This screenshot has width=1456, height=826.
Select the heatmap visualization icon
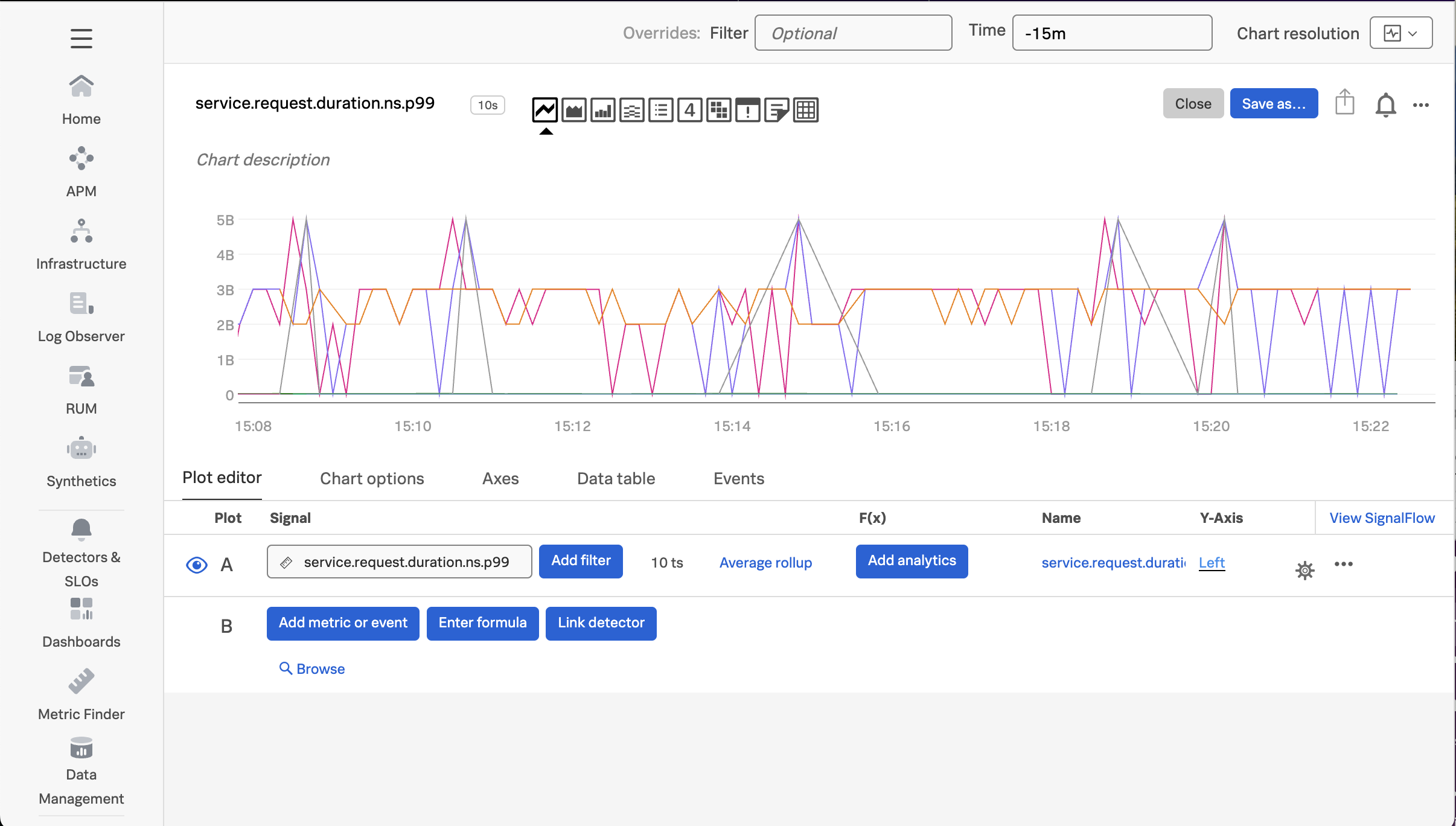click(718, 110)
